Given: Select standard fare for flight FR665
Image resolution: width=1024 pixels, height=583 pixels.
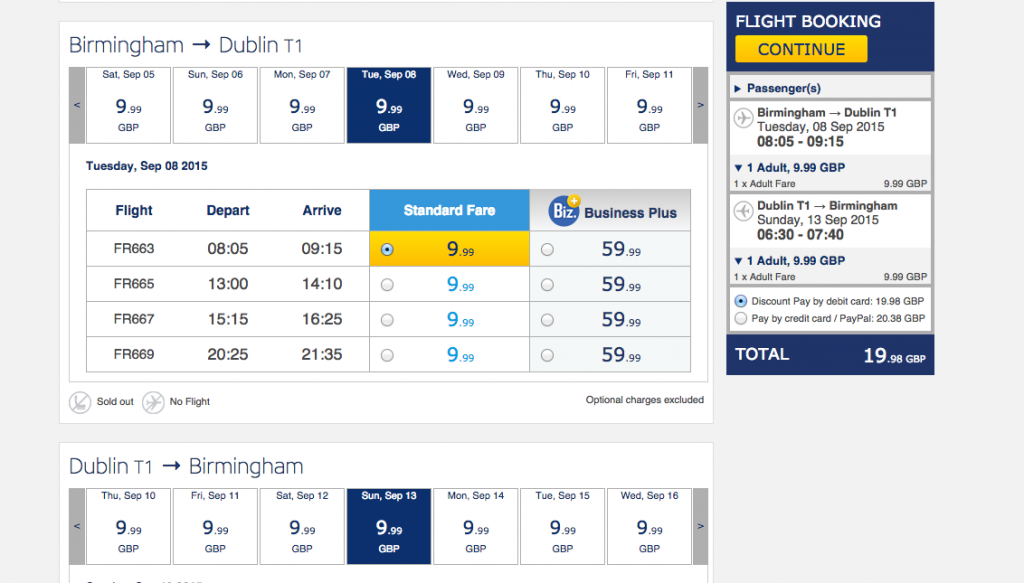Looking at the screenshot, I should pos(387,285).
